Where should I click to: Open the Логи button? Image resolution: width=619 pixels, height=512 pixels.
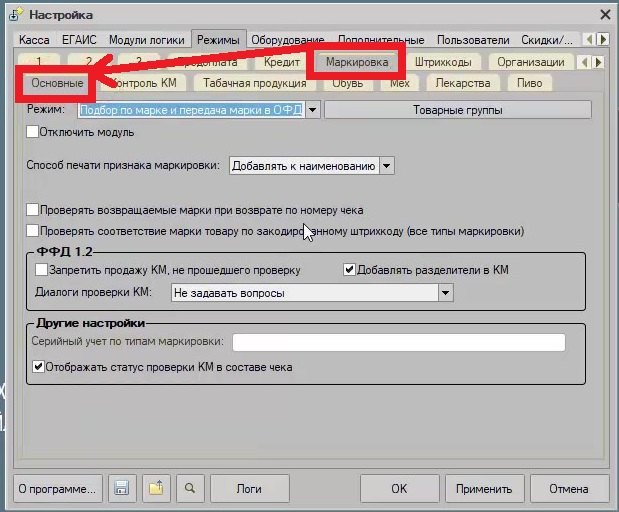(249, 488)
